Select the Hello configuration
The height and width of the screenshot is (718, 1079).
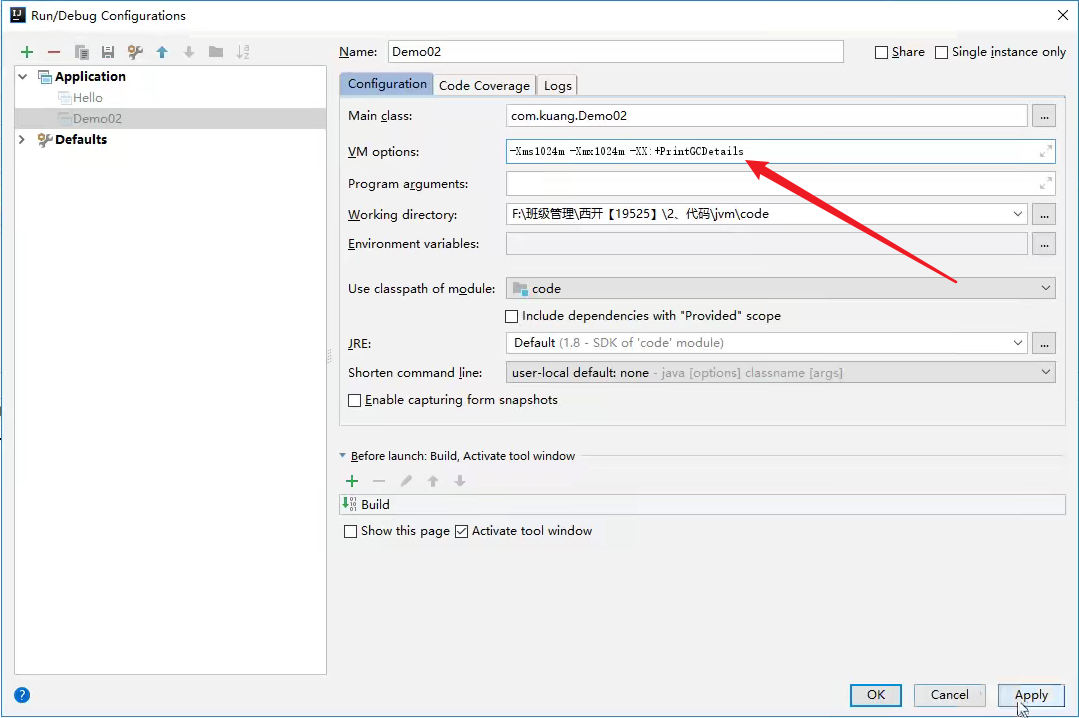[x=87, y=98]
